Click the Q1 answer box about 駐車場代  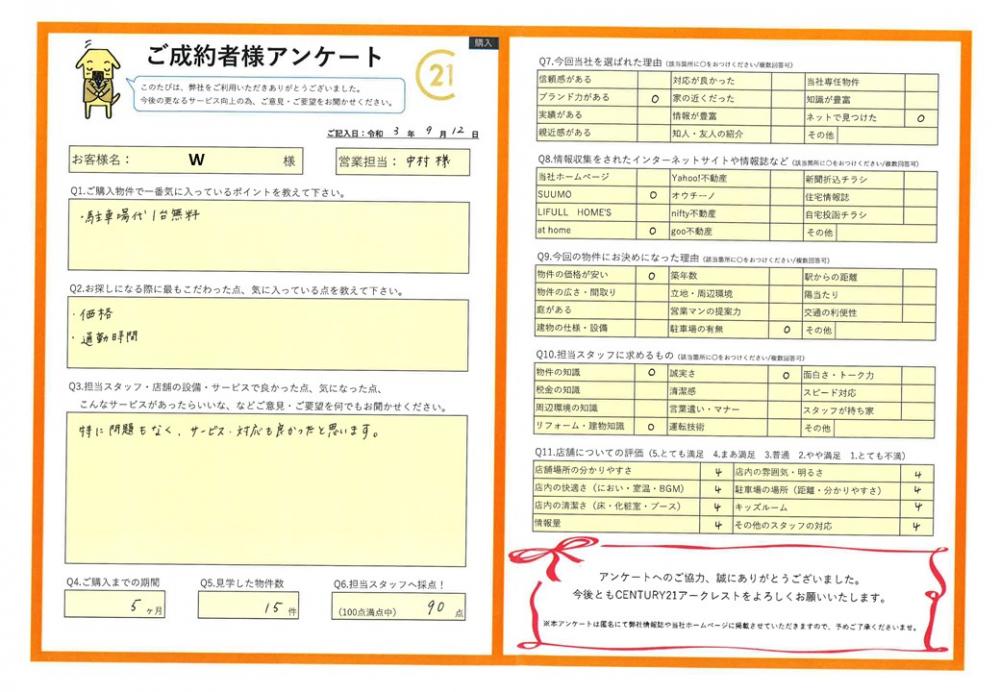click(267, 236)
